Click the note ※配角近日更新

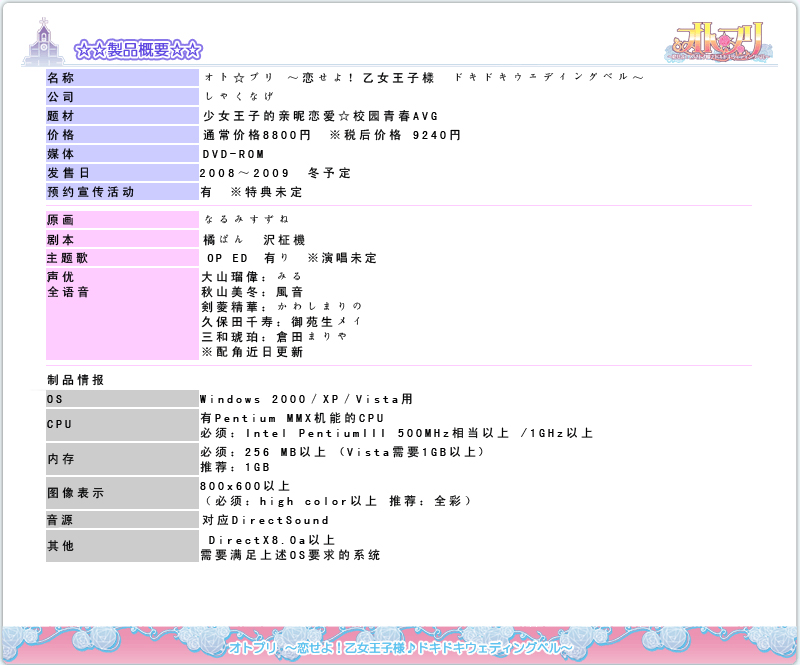pyautogui.click(x=252, y=352)
